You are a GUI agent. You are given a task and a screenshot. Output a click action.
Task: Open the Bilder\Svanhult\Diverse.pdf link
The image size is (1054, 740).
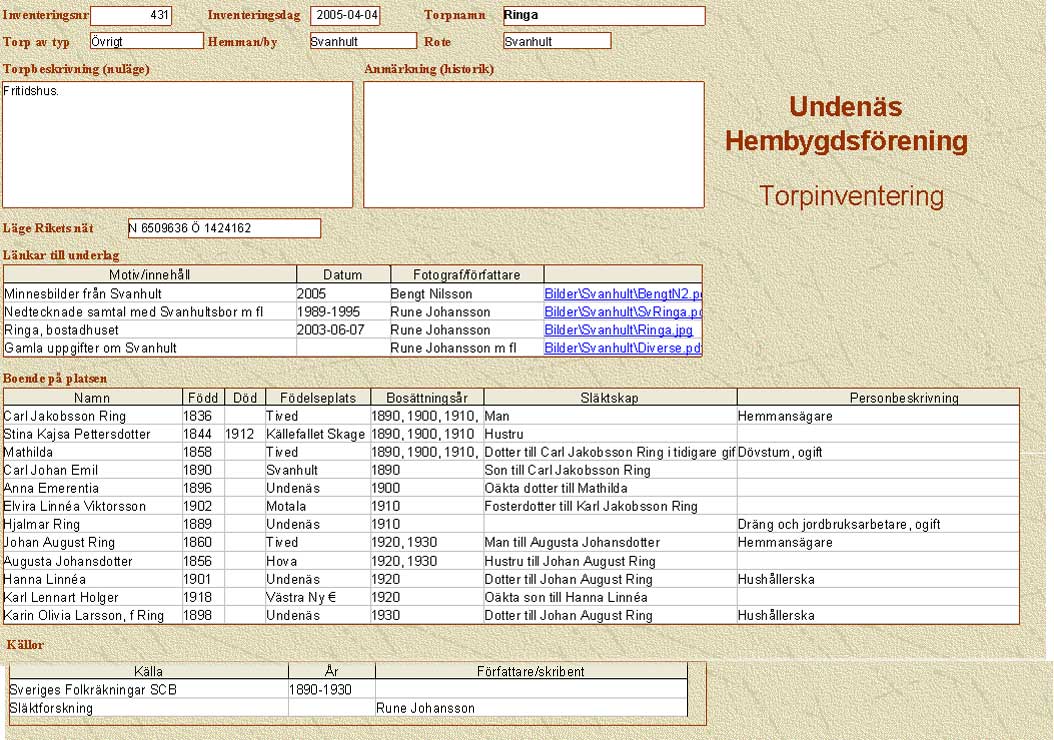point(623,348)
